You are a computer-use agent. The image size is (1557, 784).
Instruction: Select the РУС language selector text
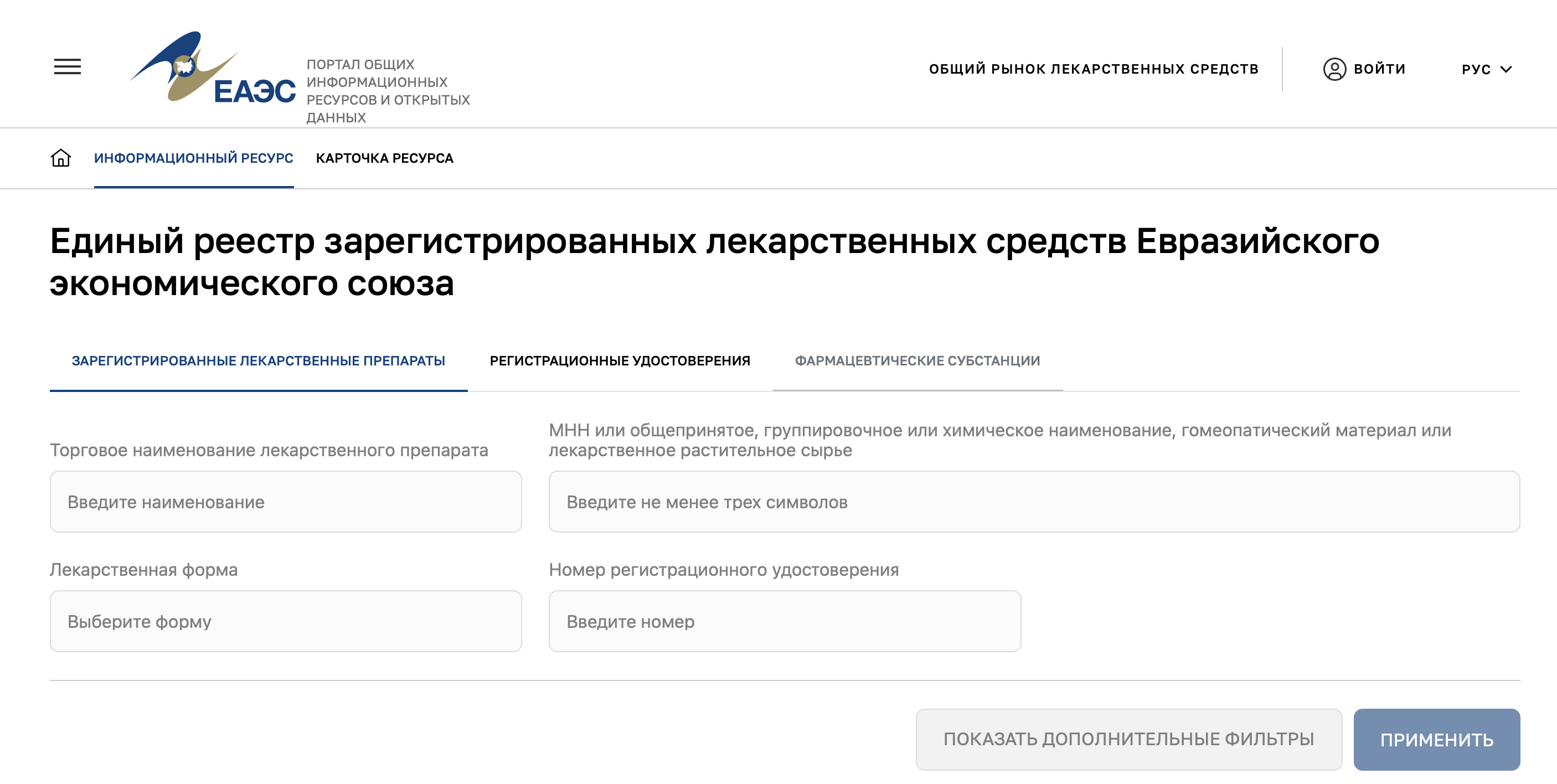1476,70
